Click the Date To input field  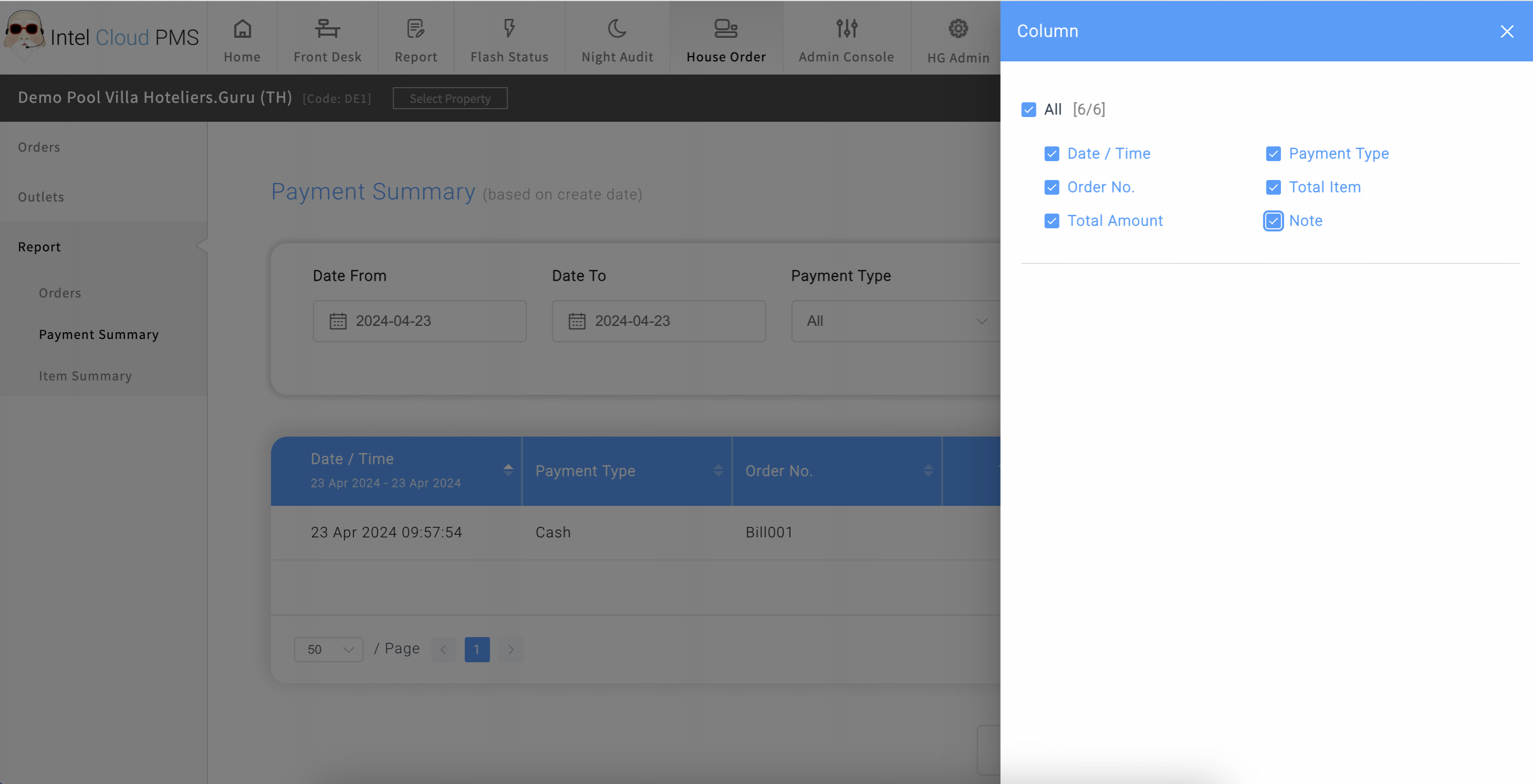[x=658, y=321]
